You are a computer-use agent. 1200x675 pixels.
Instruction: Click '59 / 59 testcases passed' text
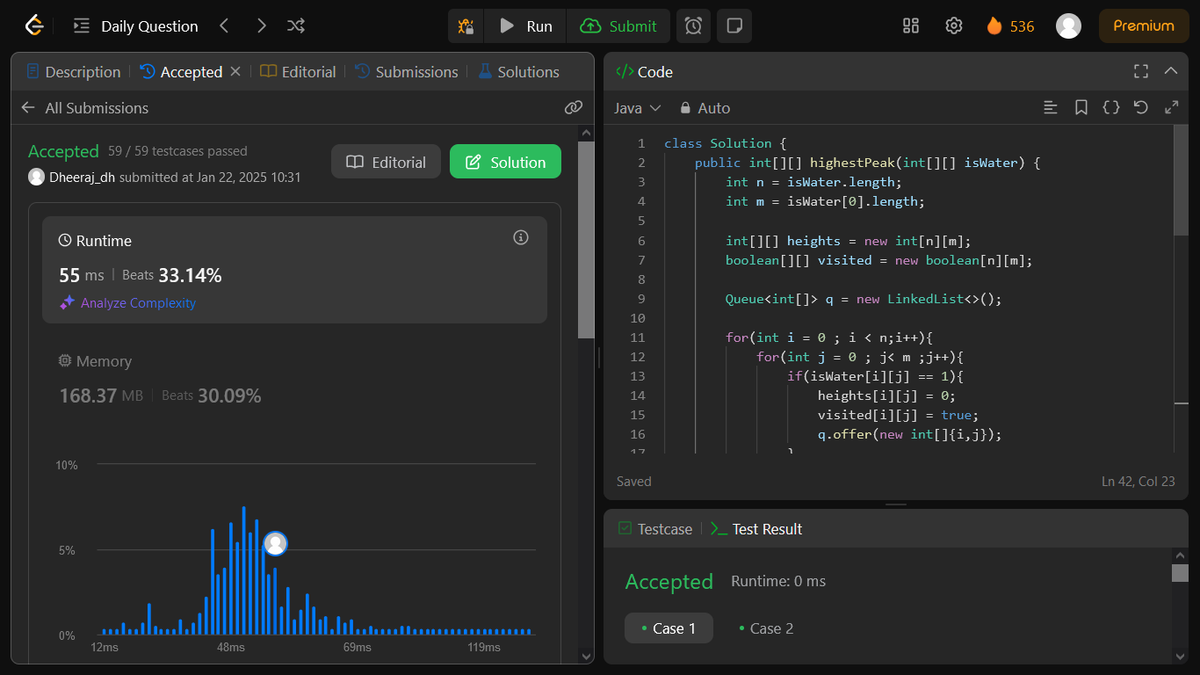(178, 151)
